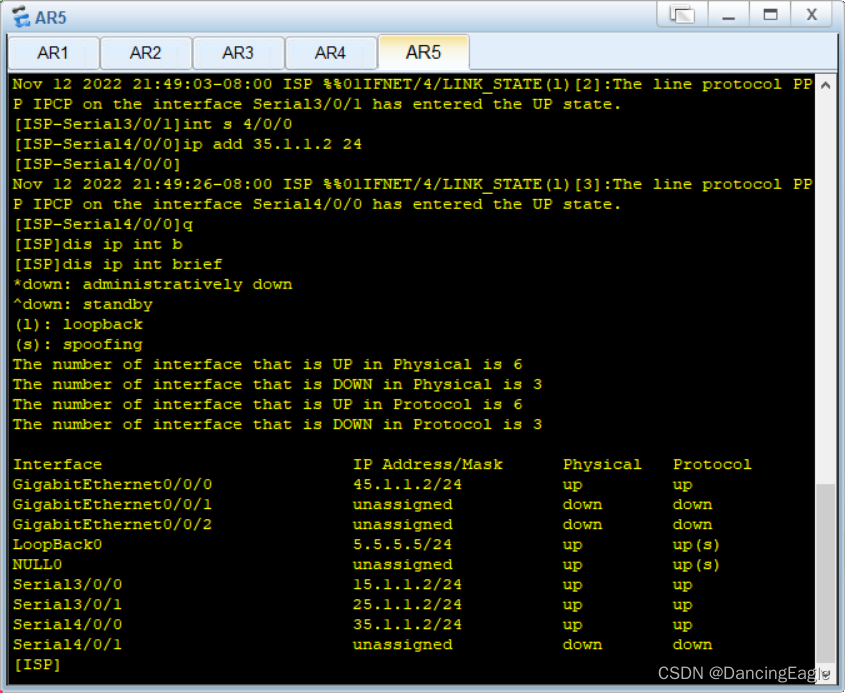845x693 pixels.
Task: Click the Serial3/0/1 interface name in table
Action: [67, 604]
